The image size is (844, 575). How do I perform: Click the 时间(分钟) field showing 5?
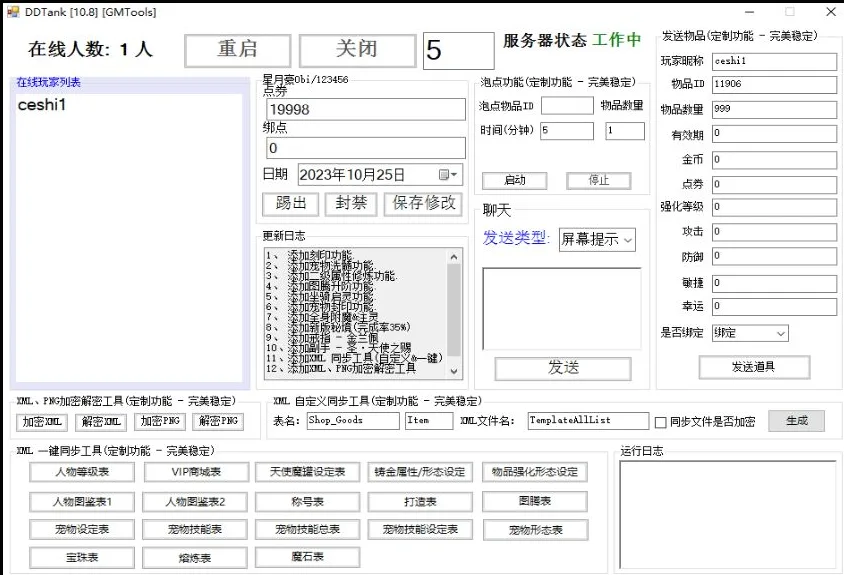[567, 130]
